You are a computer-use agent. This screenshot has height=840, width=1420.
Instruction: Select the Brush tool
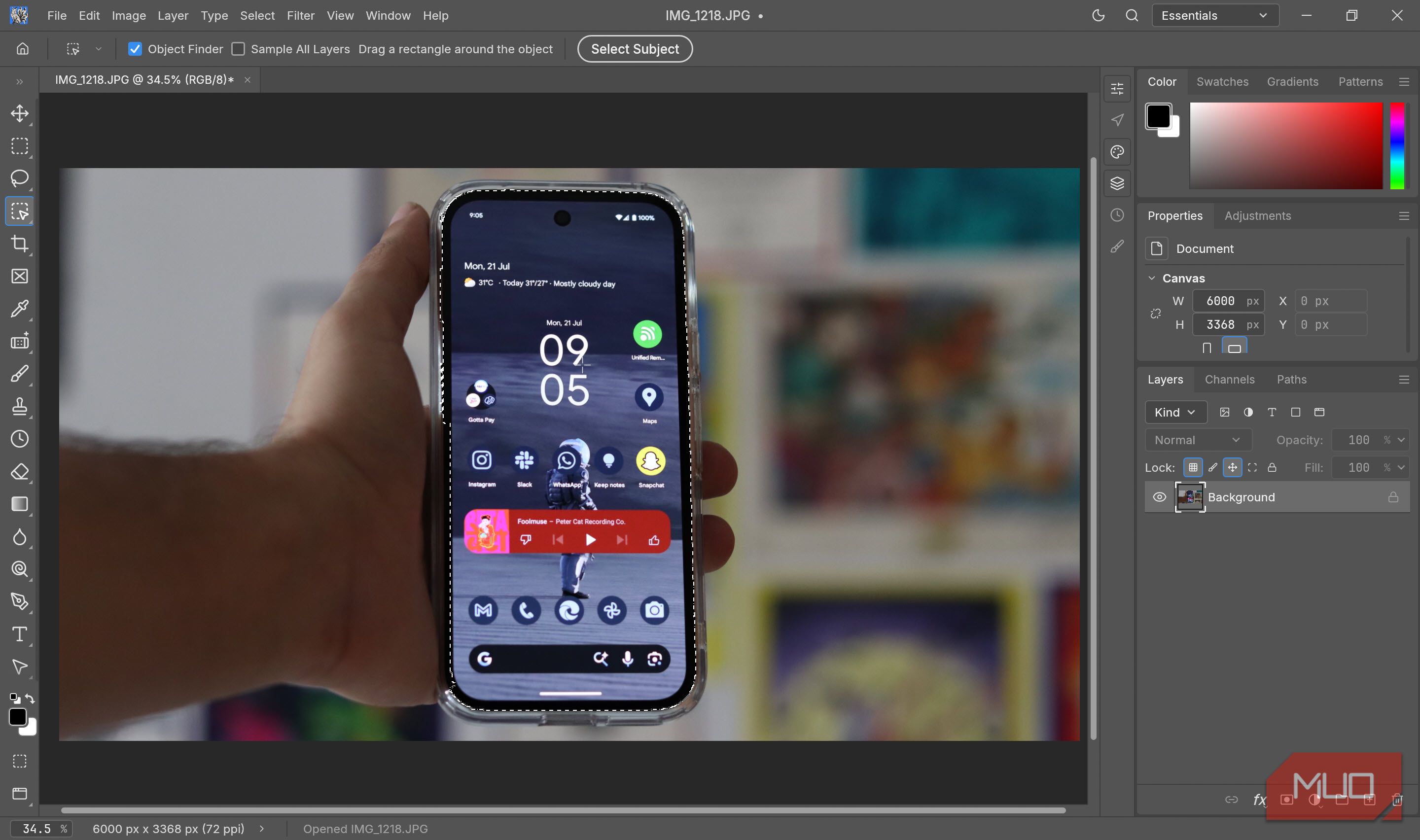[x=20, y=374]
